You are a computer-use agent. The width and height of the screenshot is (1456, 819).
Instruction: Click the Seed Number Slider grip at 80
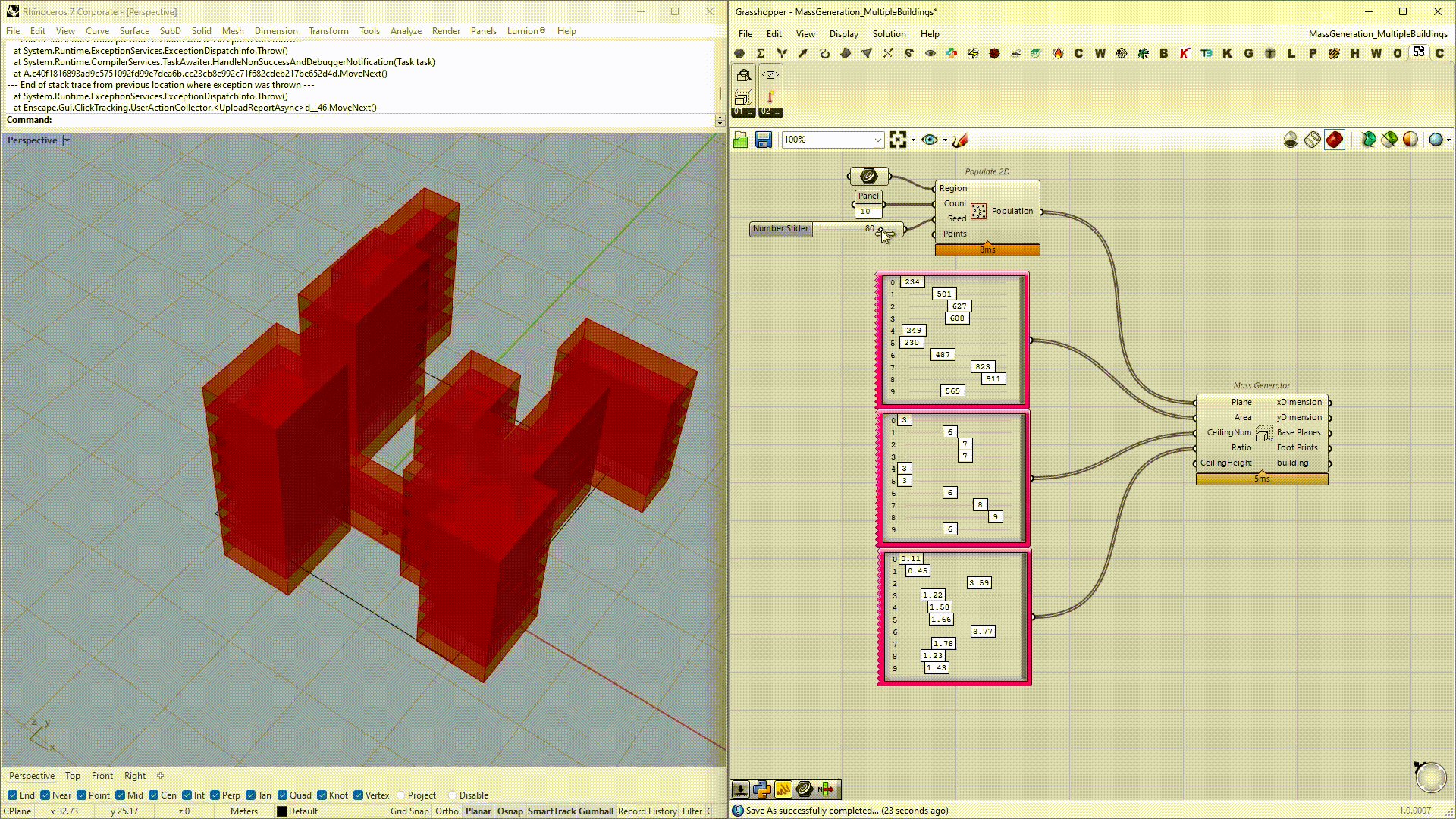pos(880,229)
